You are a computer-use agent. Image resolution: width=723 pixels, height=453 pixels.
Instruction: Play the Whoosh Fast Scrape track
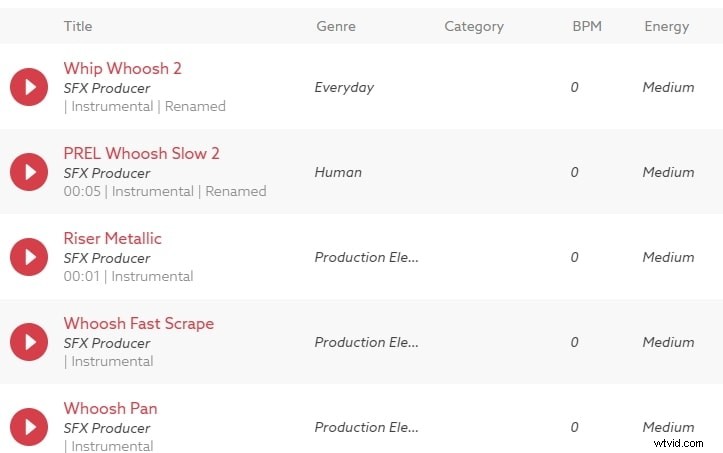coord(29,342)
